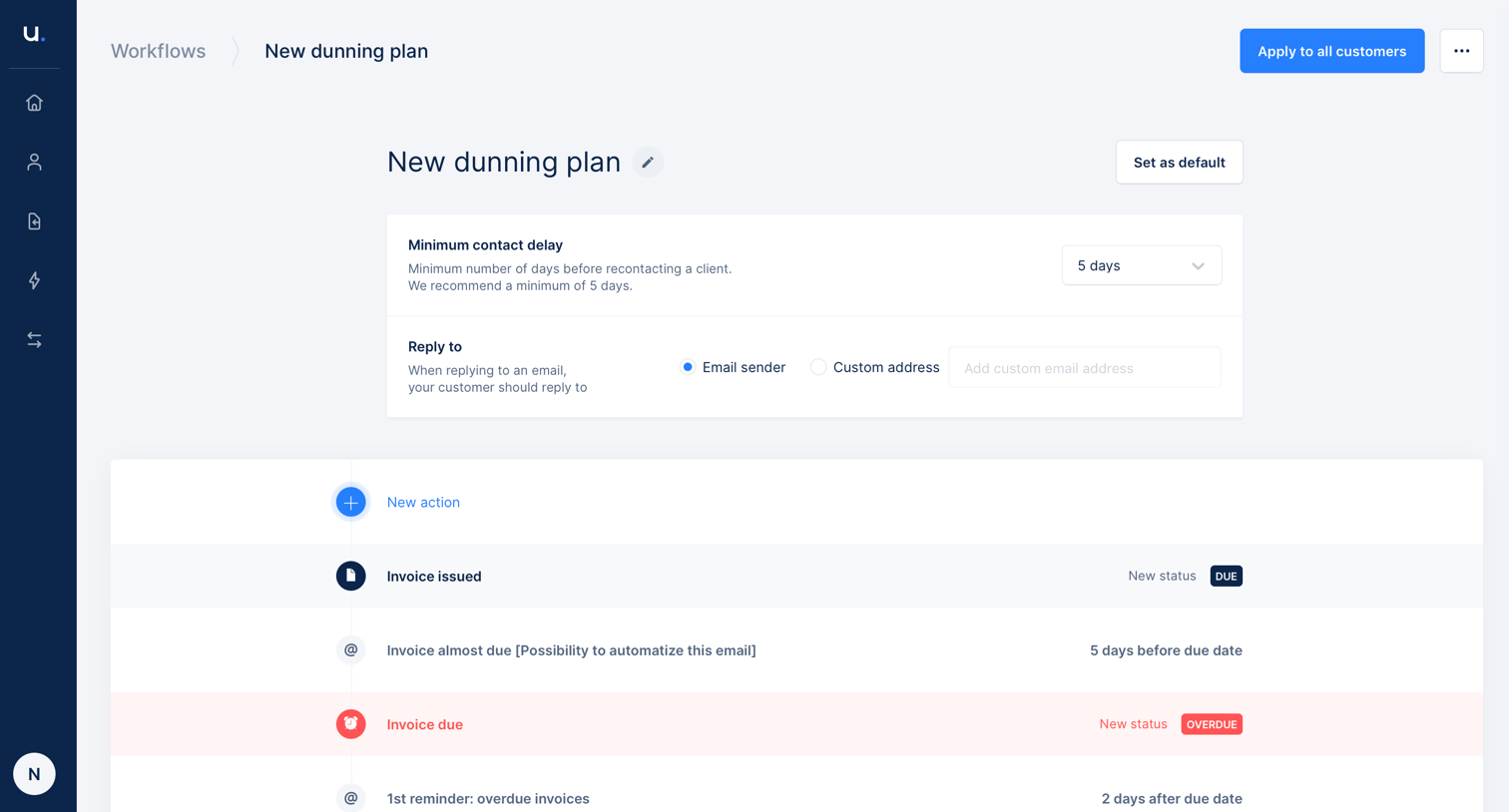Click 2 days after due date text
Viewport: 1509px width, 812px height.
click(1172, 798)
